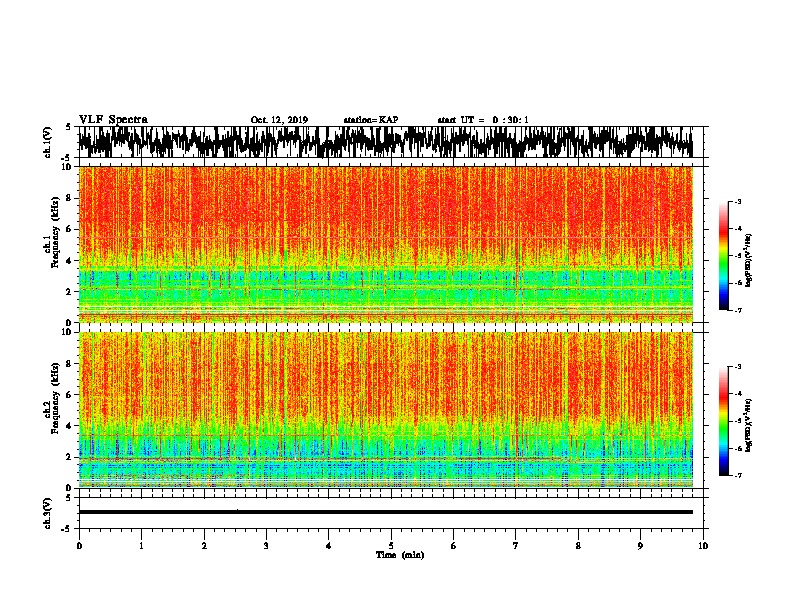Viewport: 792px width, 612px height.
Task: Click the 'station=KAP' header label
Action: pos(371,120)
